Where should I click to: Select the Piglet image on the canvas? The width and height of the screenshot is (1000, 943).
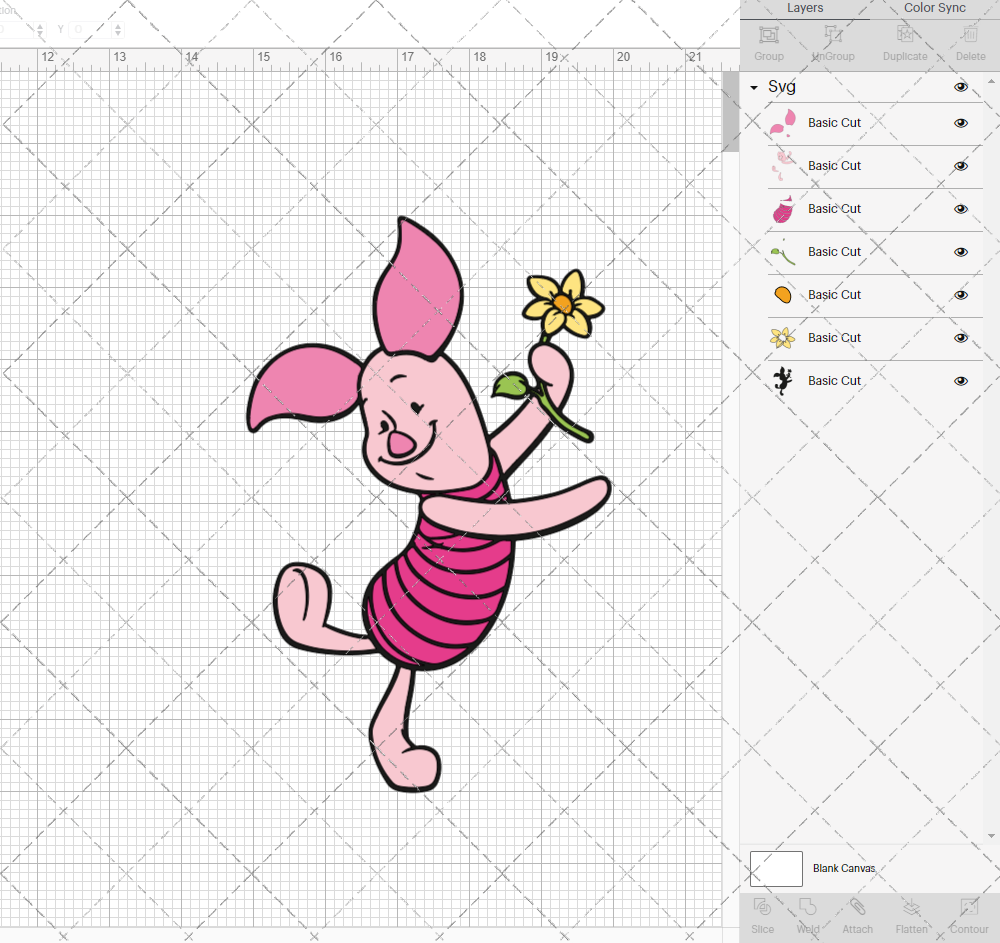tap(429, 504)
